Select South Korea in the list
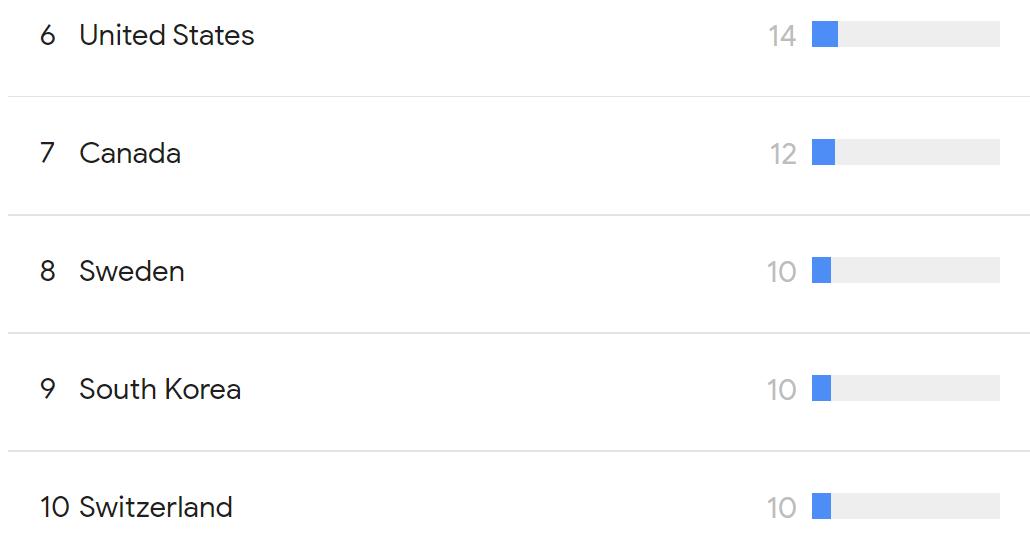The width and height of the screenshot is (1030, 542). (160, 389)
